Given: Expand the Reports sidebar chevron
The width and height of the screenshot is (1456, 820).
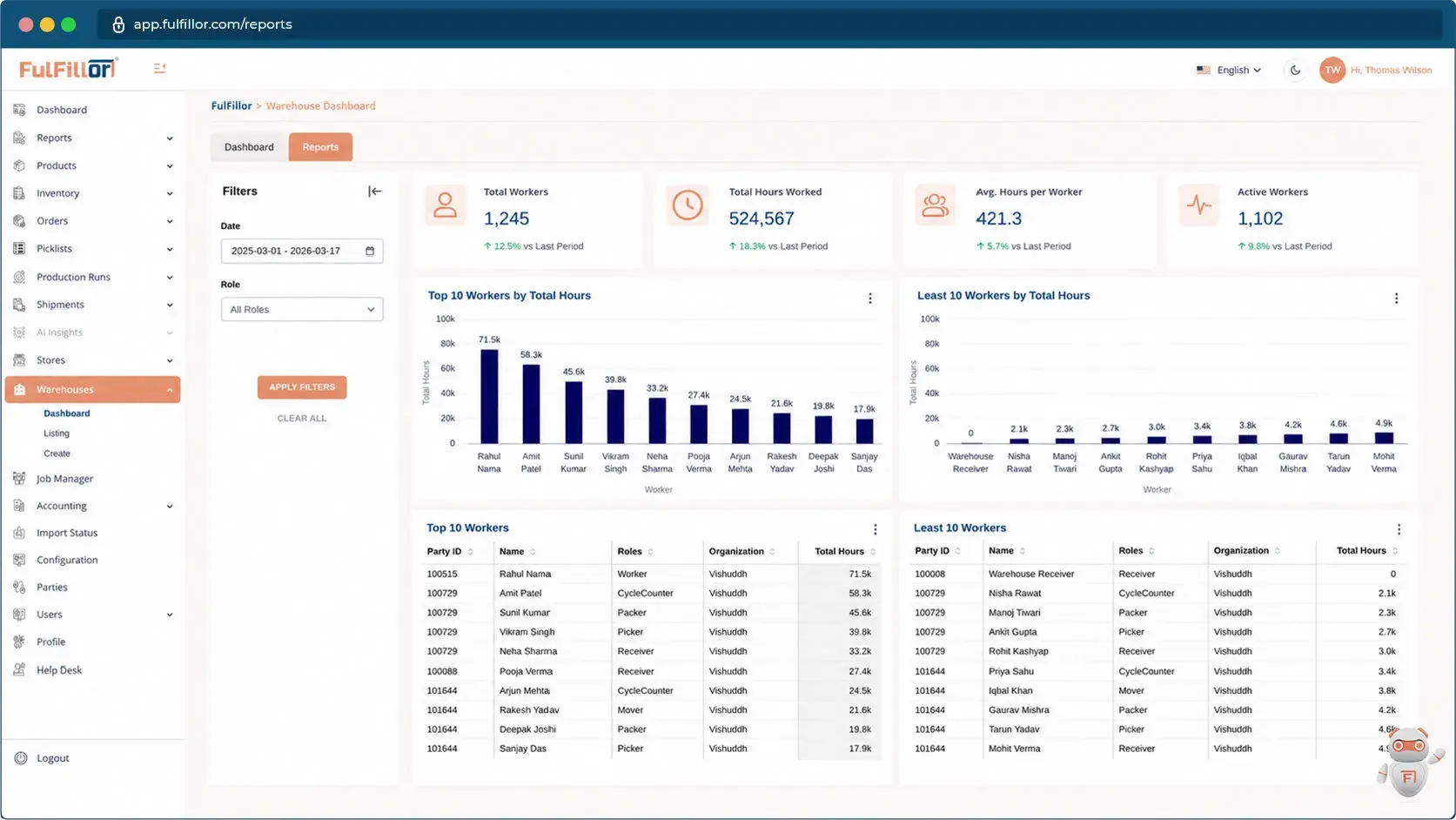Looking at the screenshot, I should coord(170,138).
